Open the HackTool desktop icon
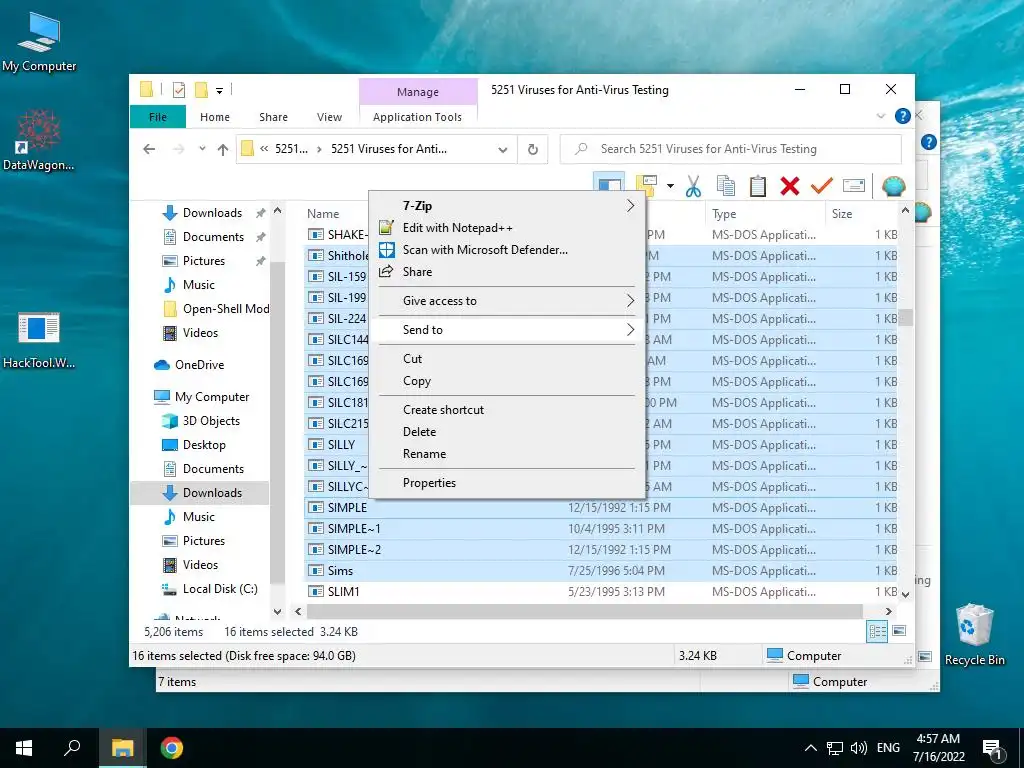Screen dimensions: 1024x768 [39, 341]
